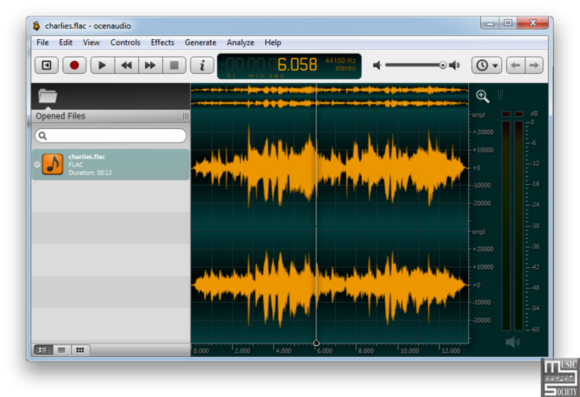Click the Duration: 00:13 text
The width and height of the screenshot is (580, 397).
pos(90,173)
